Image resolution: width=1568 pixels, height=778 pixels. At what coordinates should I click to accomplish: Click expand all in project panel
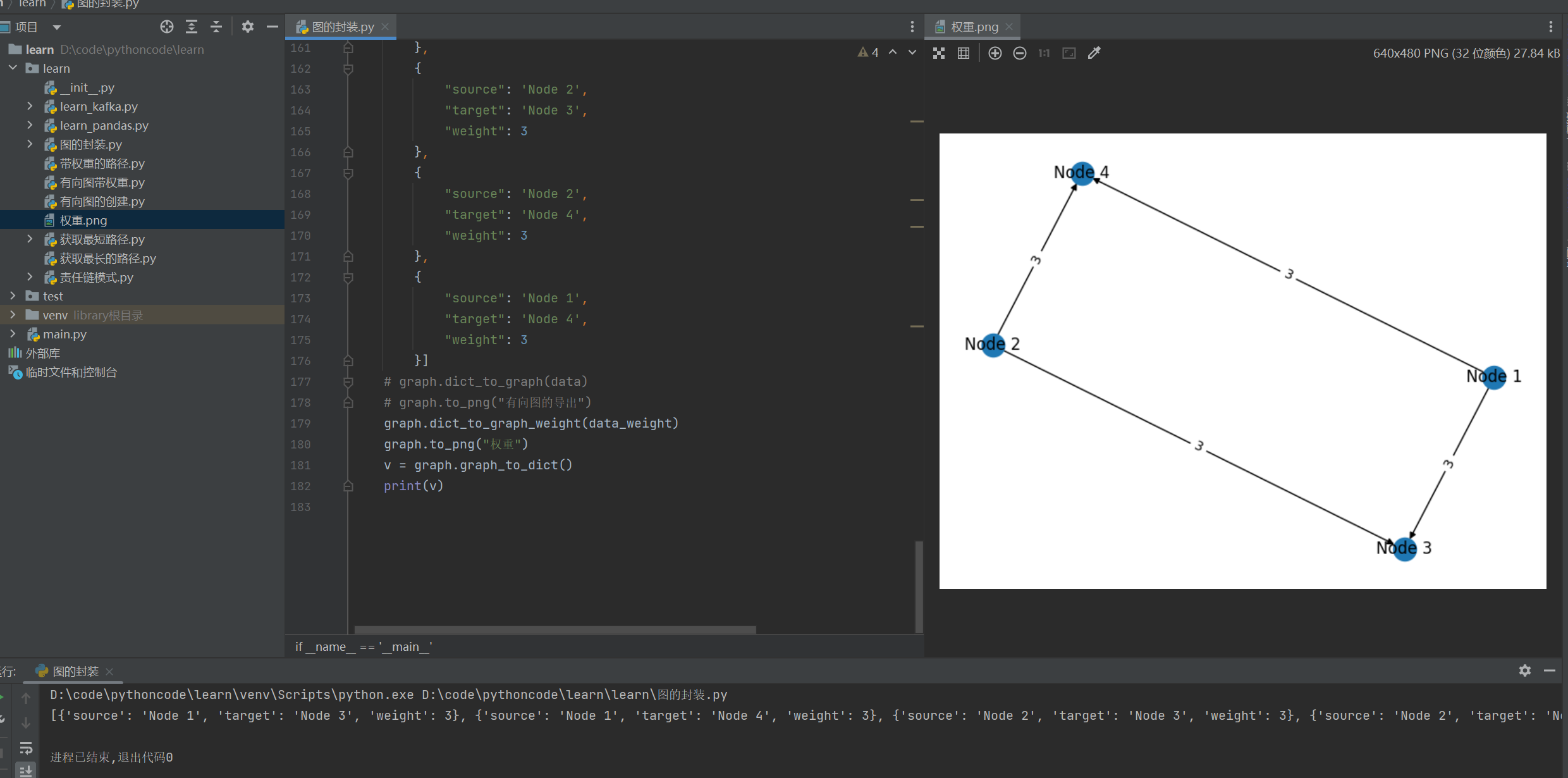(191, 27)
